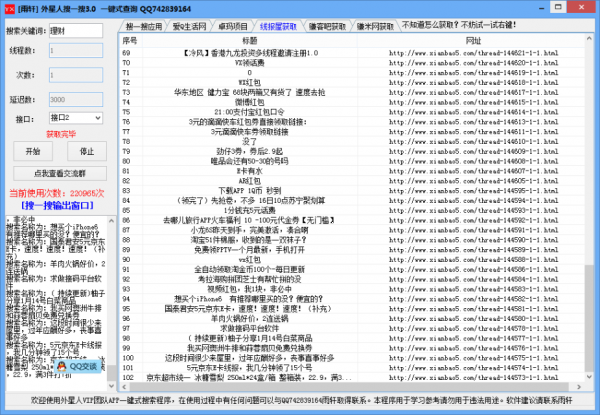Select row 81 titled E卡有水
The width and height of the screenshot is (600, 415).
tap(352, 171)
